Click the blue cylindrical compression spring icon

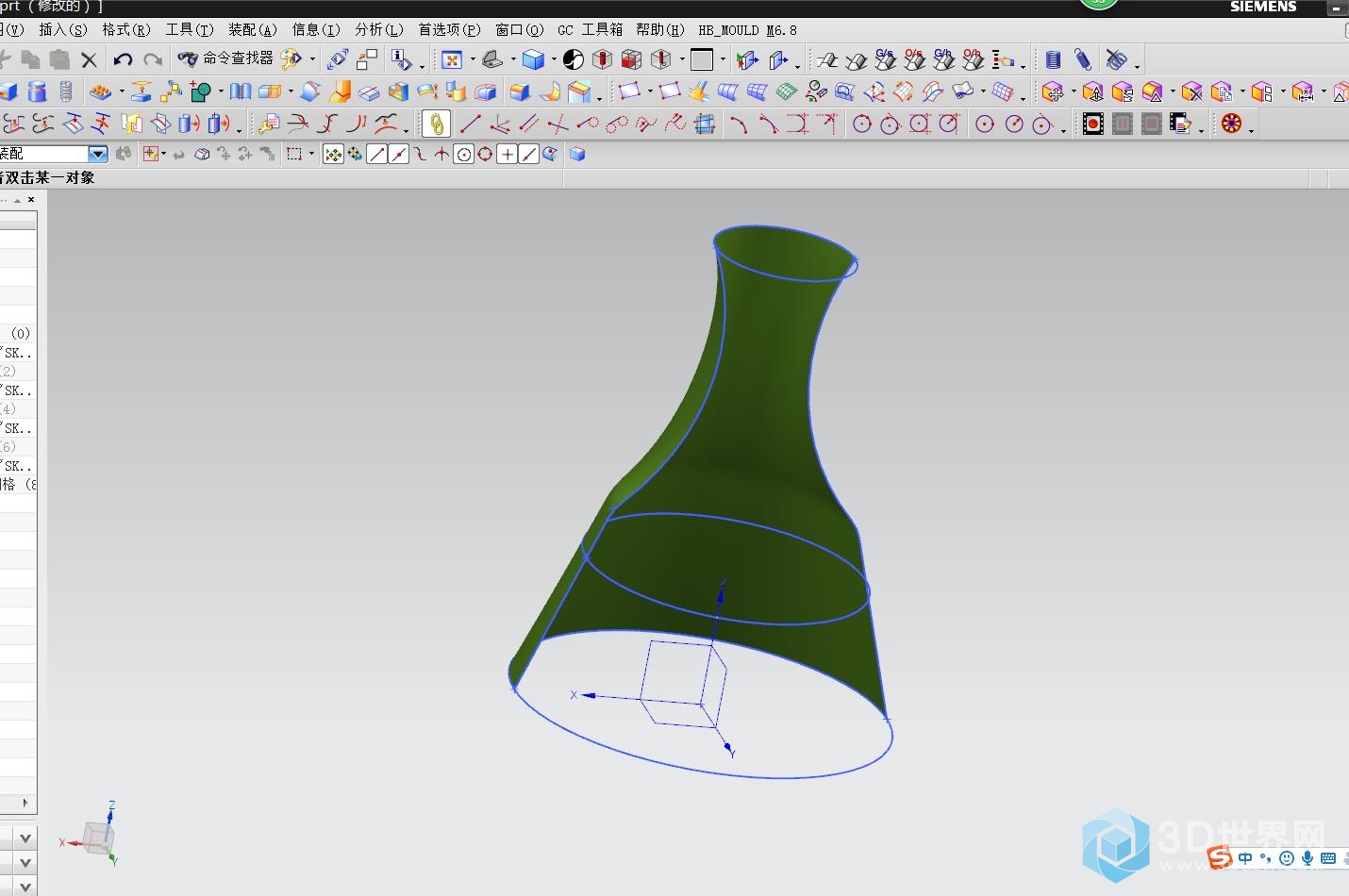pos(1054,60)
